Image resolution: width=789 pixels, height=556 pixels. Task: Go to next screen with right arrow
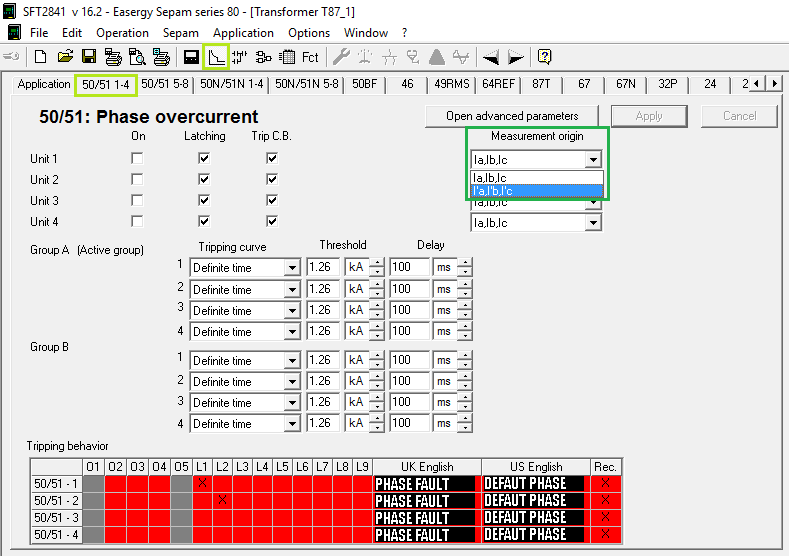point(515,57)
